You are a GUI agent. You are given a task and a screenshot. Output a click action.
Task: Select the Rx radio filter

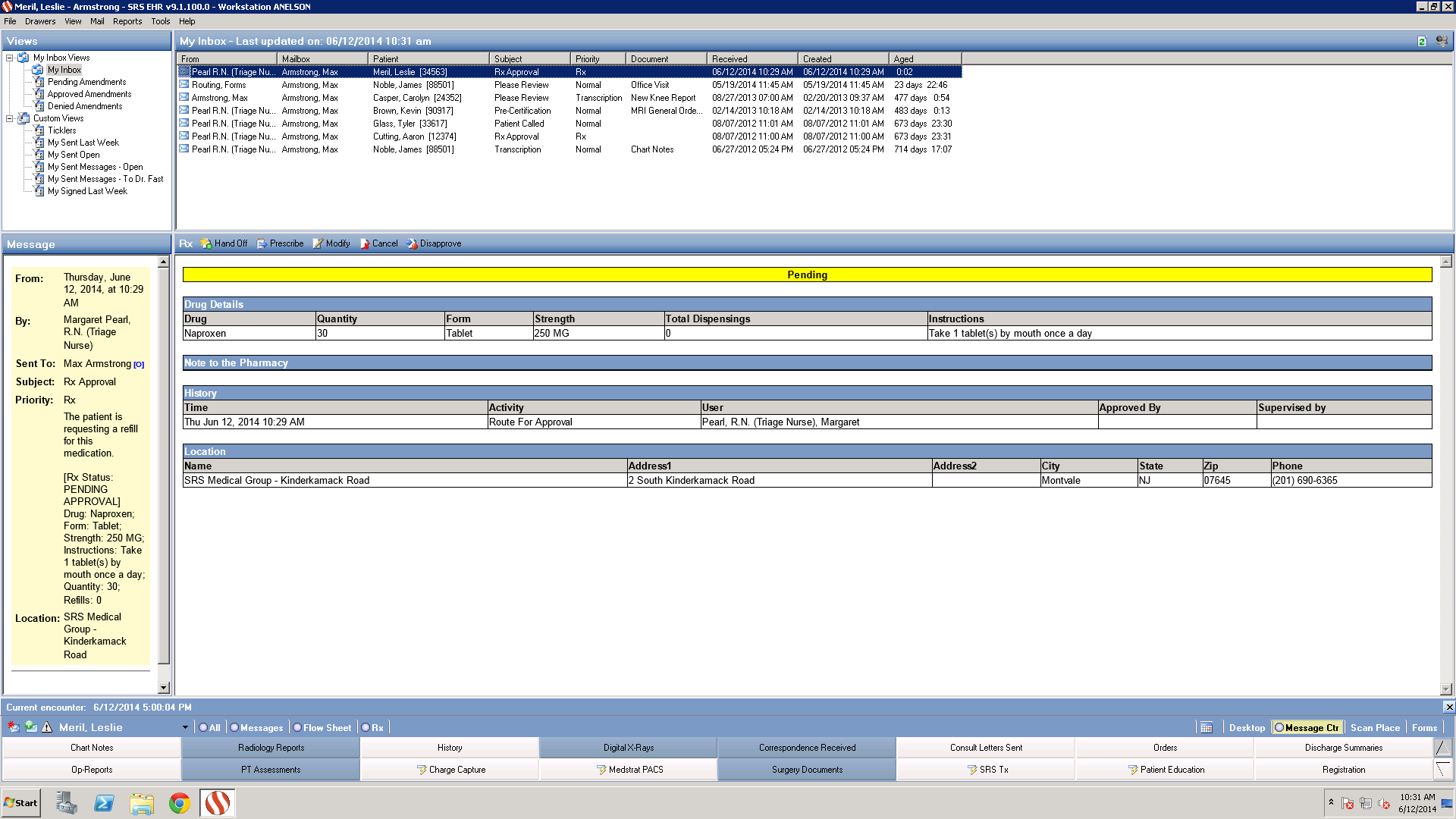click(x=366, y=727)
